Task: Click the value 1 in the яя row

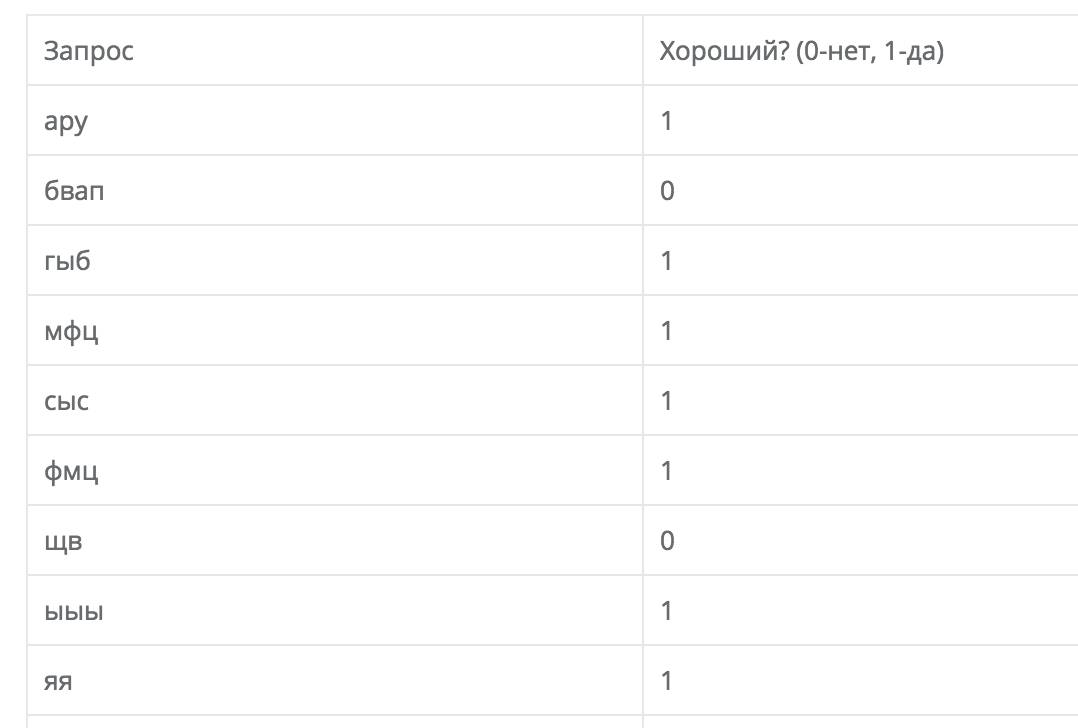Action: click(667, 681)
